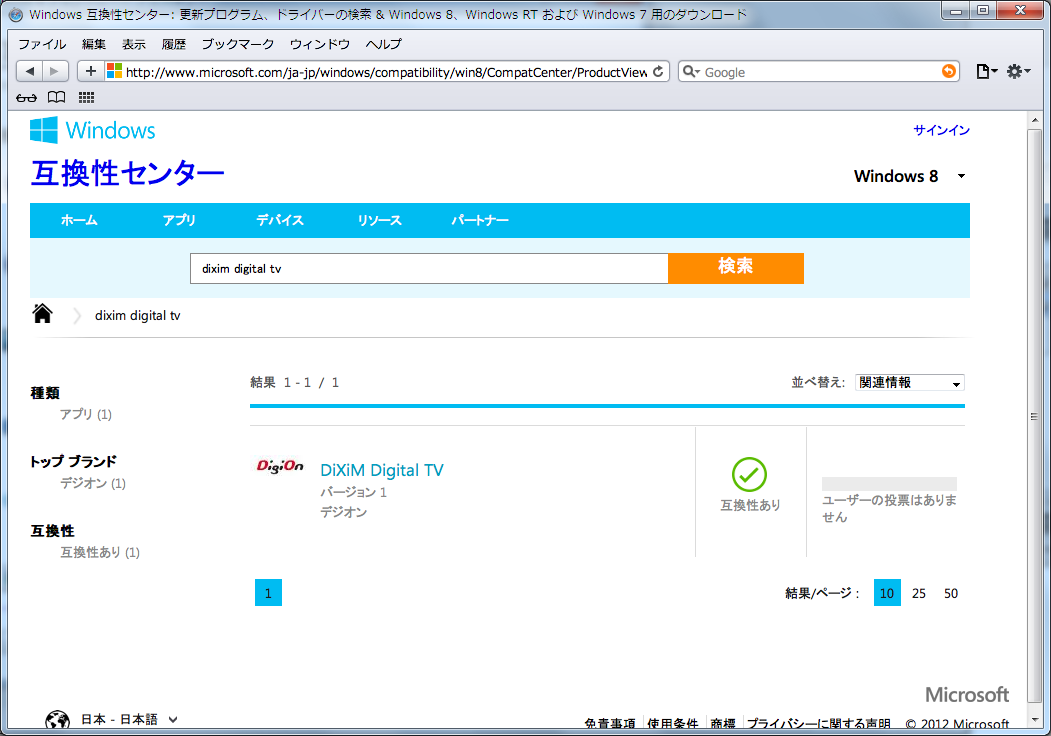Switch to the アプリ tab
The image size is (1051, 736).
(x=179, y=221)
